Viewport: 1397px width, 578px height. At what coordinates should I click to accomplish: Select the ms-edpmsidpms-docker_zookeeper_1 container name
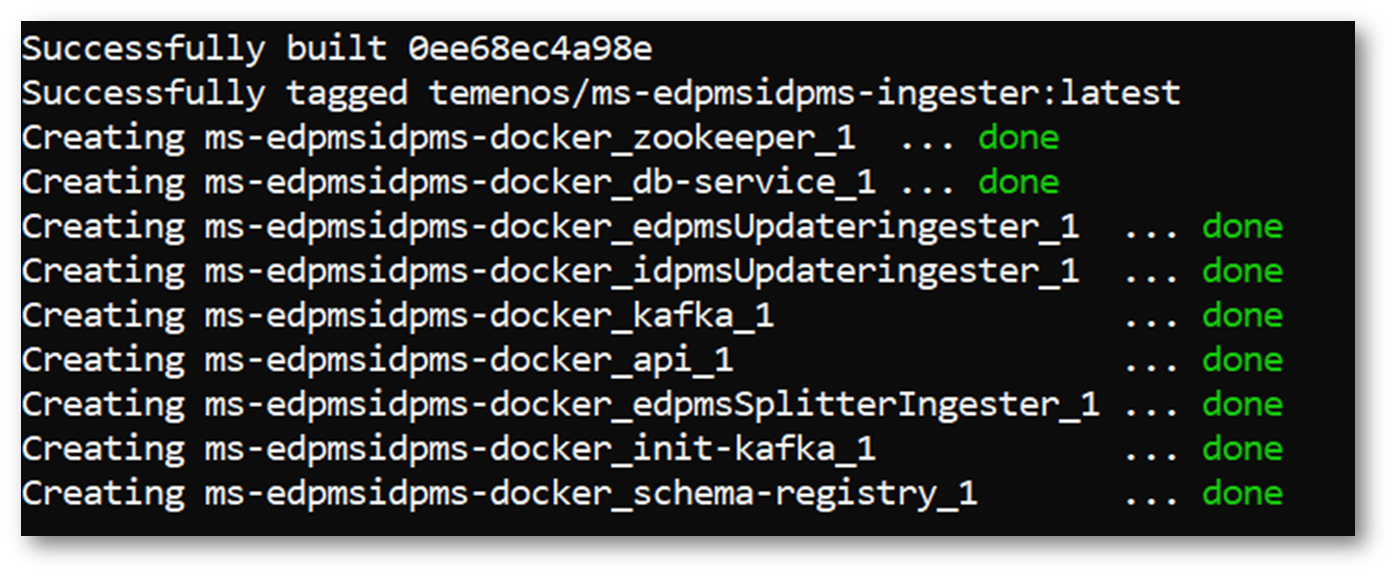530,138
